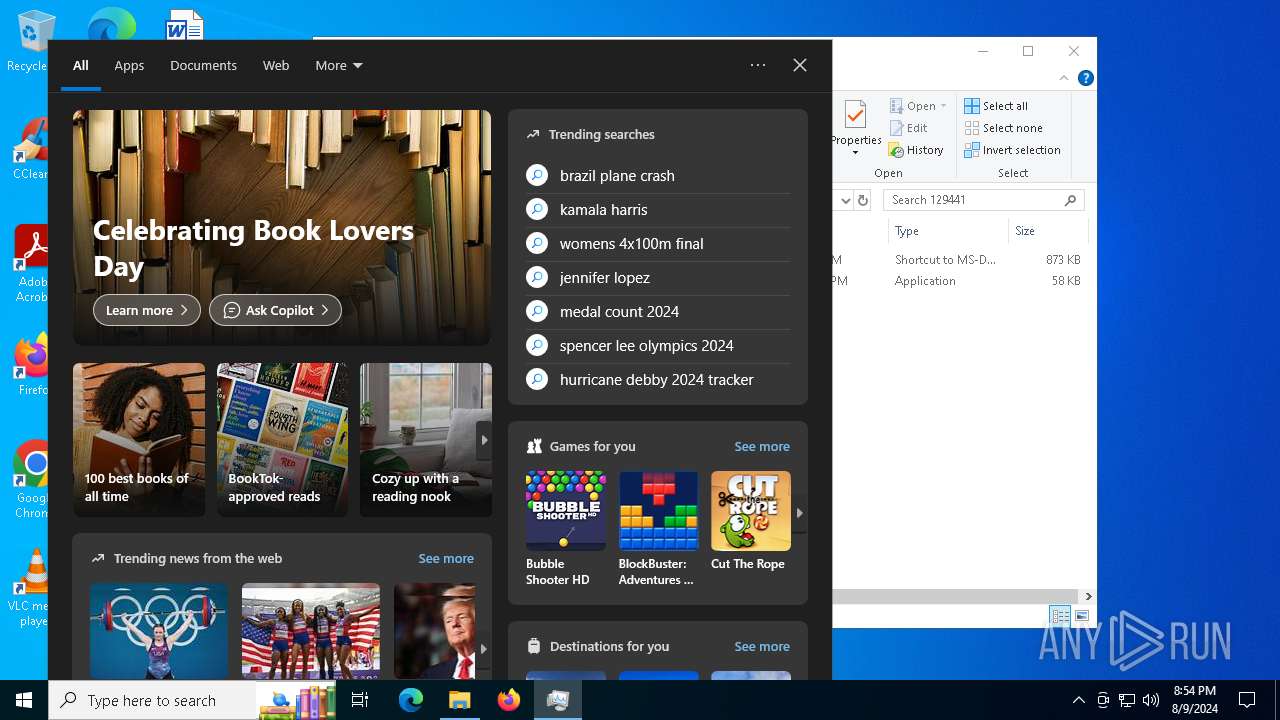Click search icon beside jennifer lopez
The image size is (1280, 720).
537,277
